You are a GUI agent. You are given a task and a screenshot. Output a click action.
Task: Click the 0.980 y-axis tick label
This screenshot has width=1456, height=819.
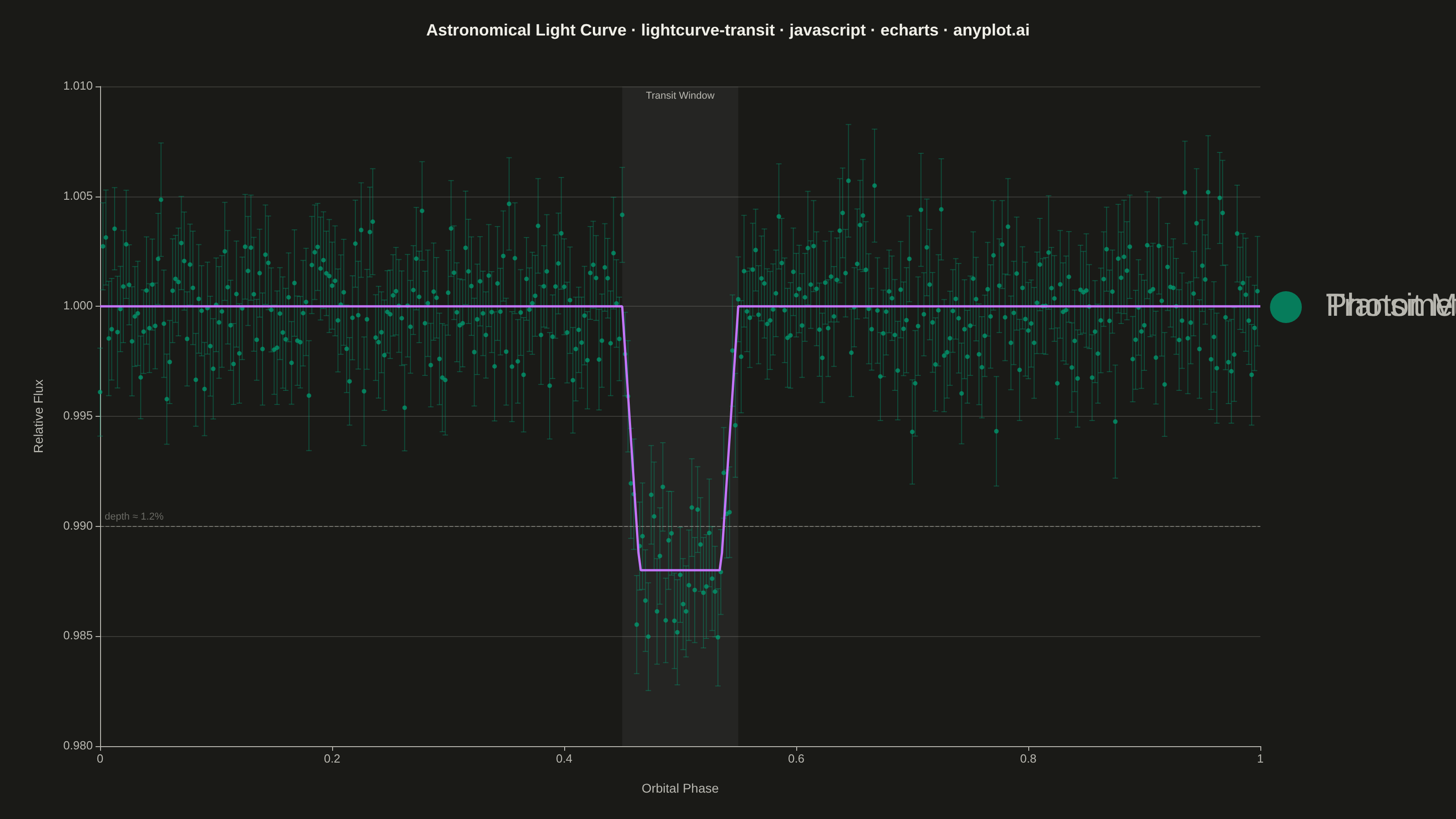tap(78, 746)
